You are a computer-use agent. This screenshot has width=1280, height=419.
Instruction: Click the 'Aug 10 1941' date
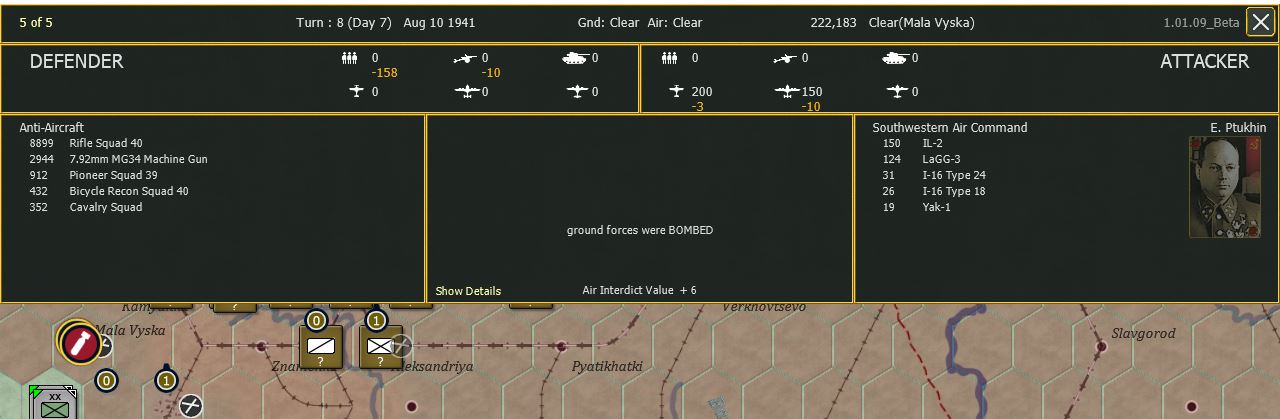tap(439, 23)
